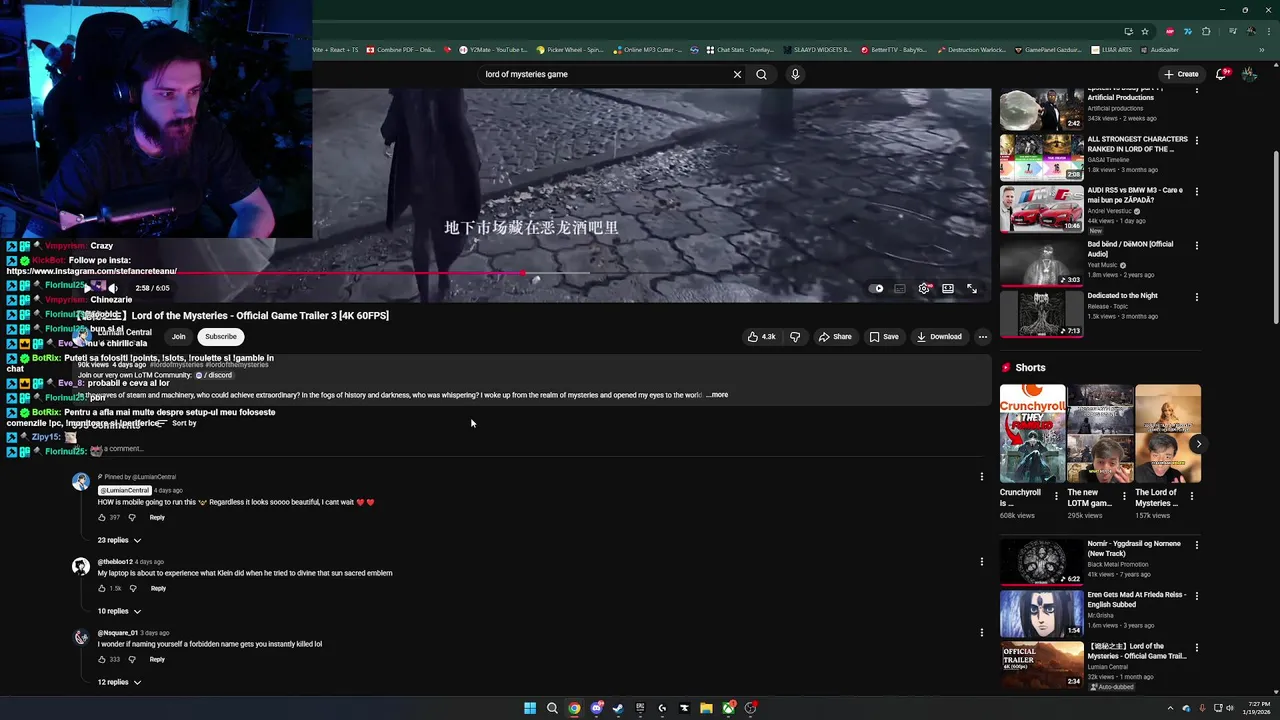1280x720 pixels.
Task: Switch to theater mode
Action: pos(948,288)
